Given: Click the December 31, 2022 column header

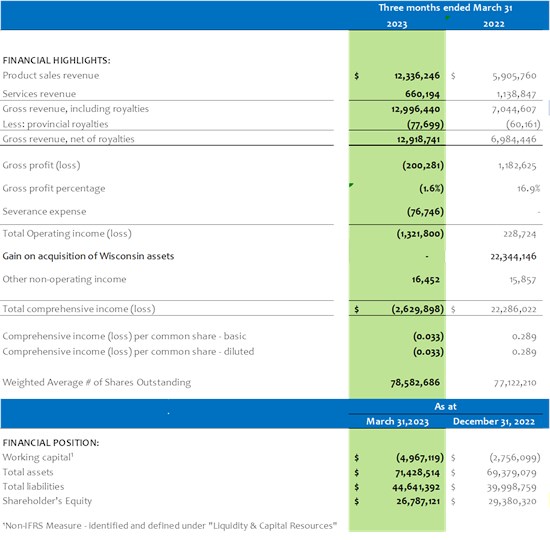Looking at the screenshot, I should point(494,421).
